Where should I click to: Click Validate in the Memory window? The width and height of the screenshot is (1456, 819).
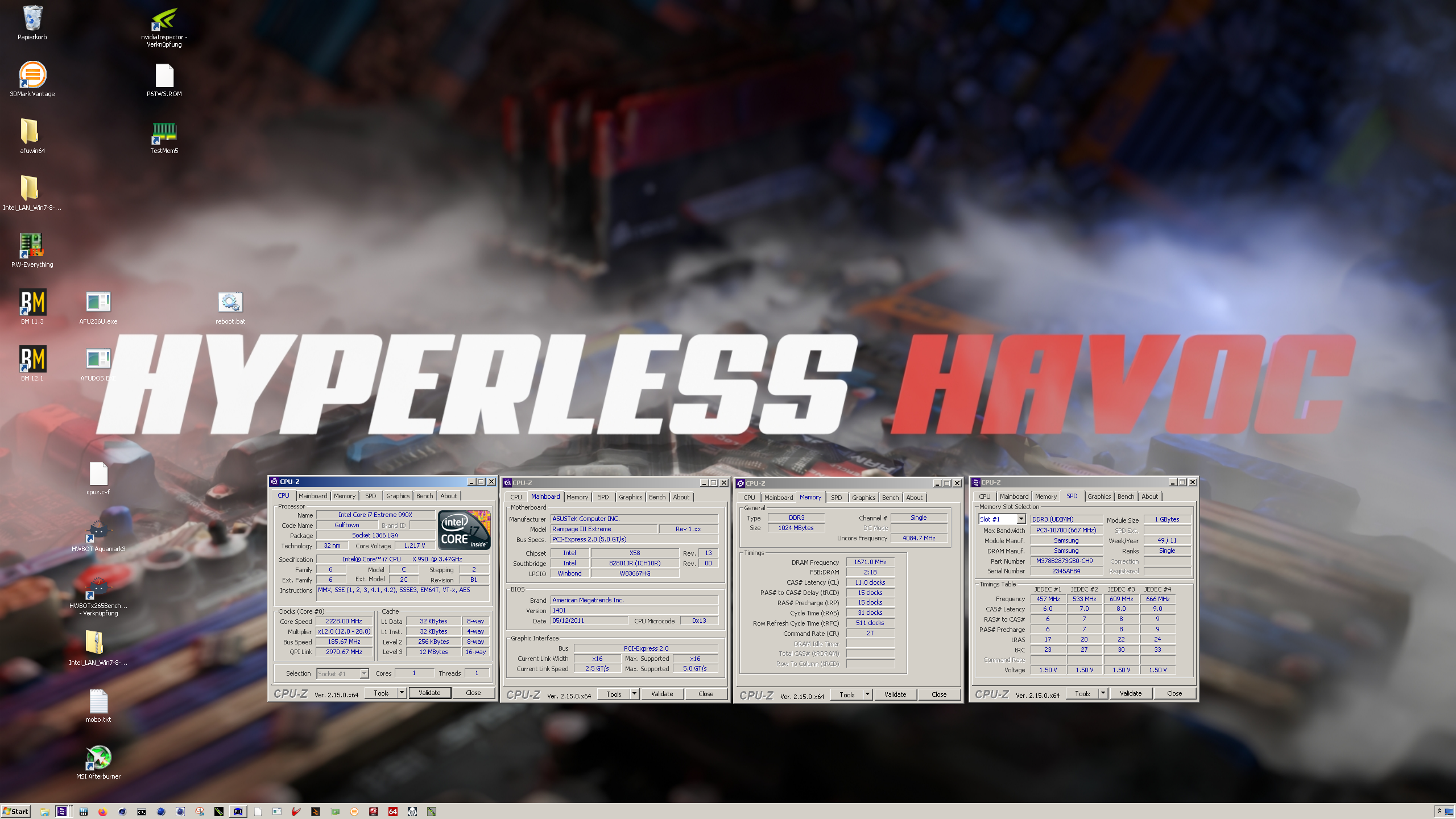point(895,694)
